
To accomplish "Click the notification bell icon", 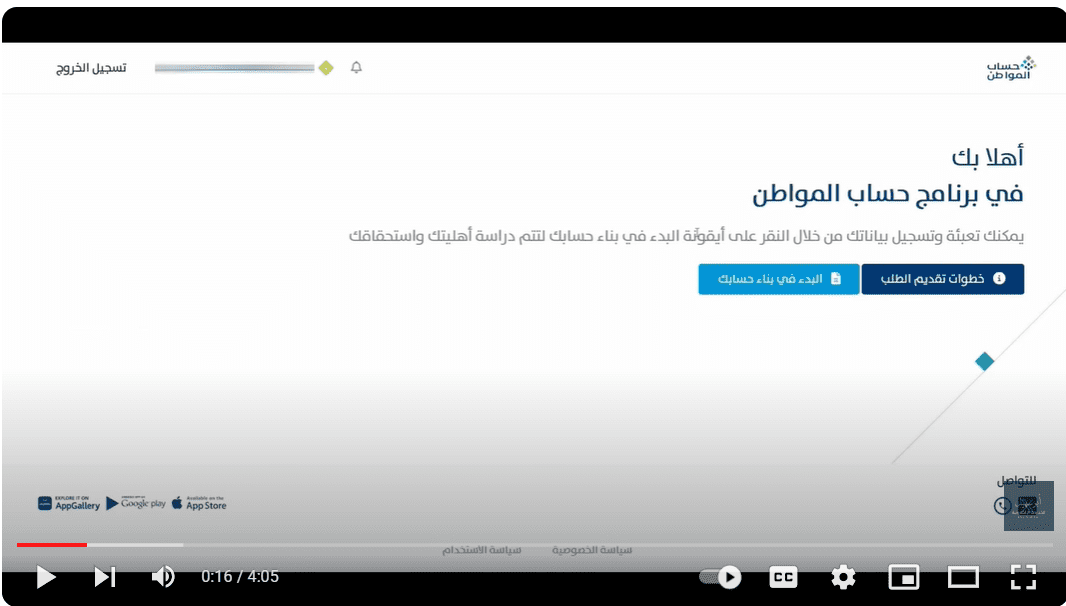I will 356,67.
